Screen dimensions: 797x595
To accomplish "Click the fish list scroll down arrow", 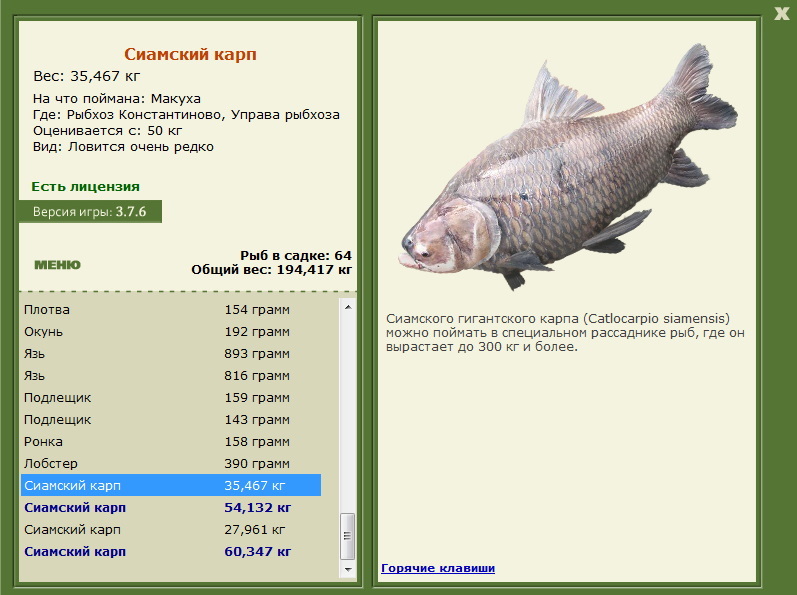I will click(x=348, y=570).
